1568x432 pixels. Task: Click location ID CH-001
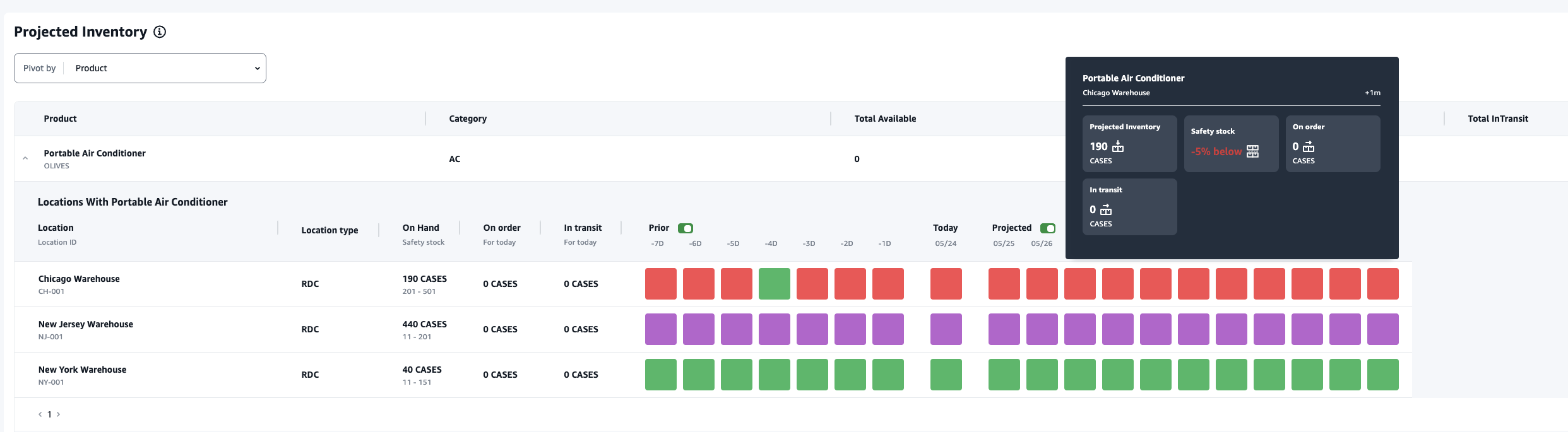(x=51, y=291)
